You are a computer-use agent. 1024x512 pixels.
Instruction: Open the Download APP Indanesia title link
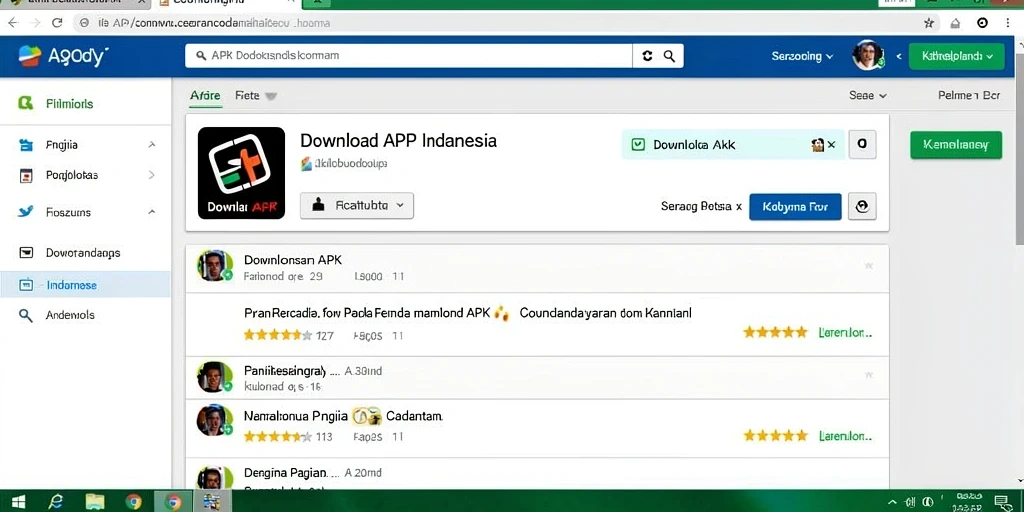pyautogui.click(x=398, y=140)
